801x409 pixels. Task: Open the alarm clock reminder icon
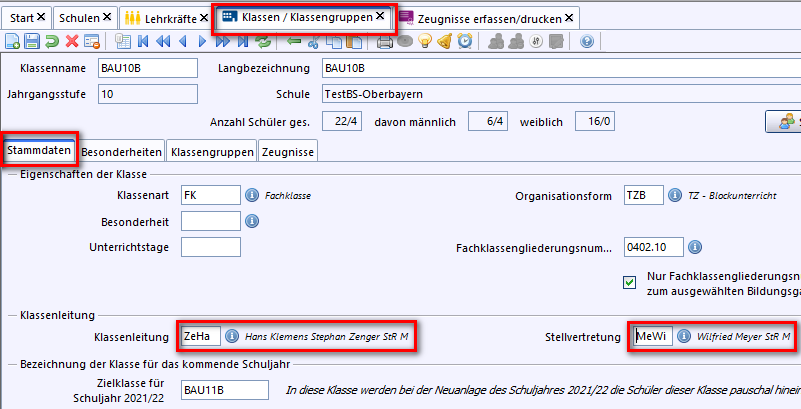[464, 41]
